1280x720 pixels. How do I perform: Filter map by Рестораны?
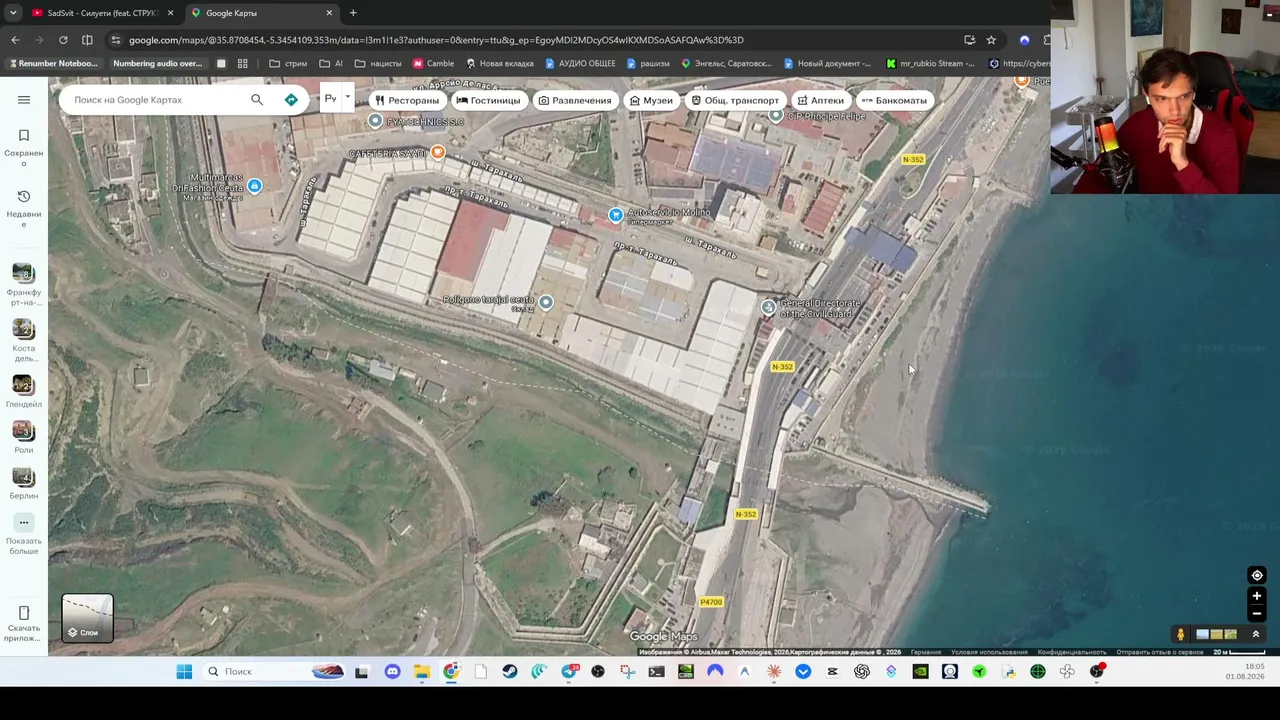[407, 100]
